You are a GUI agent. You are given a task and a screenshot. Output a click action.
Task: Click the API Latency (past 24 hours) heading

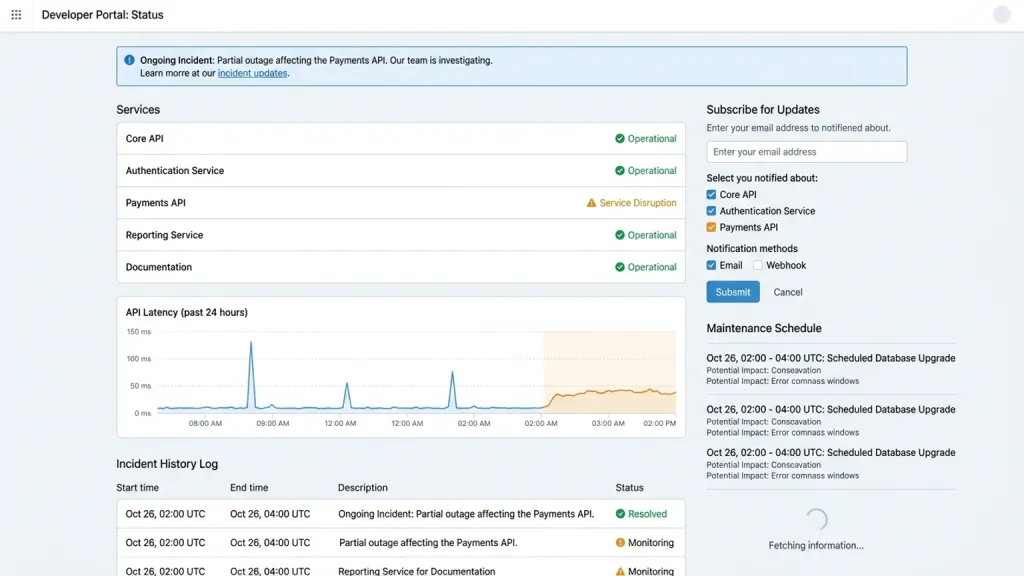[x=187, y=312]
